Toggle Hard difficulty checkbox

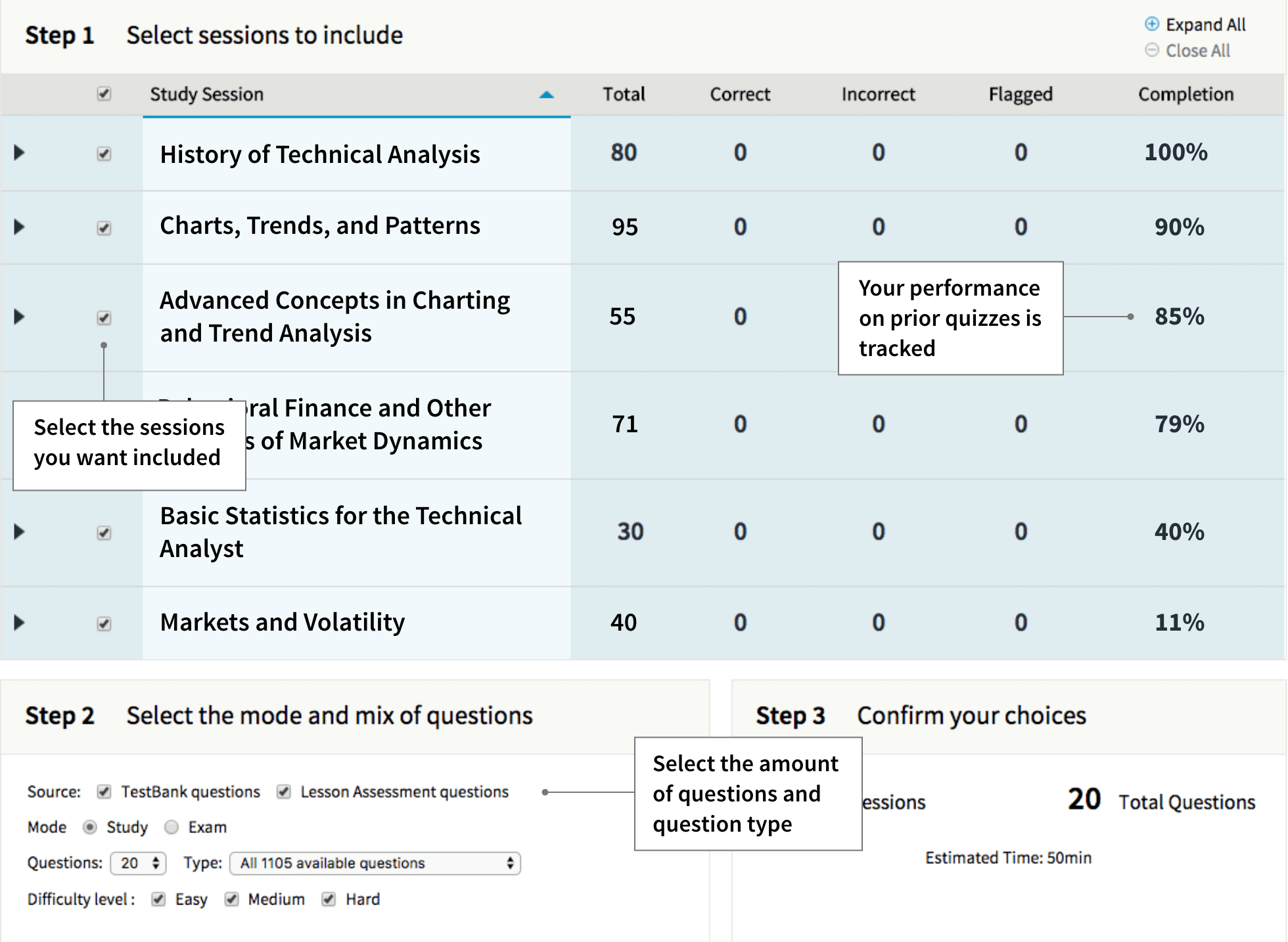(x=329, y=899)
